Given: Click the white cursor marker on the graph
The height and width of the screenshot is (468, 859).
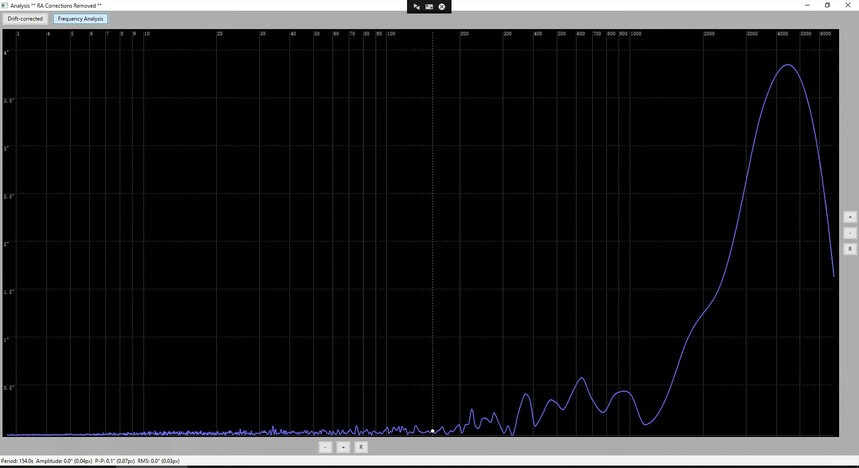Looking at the screenshot, I should coord(433,431).
